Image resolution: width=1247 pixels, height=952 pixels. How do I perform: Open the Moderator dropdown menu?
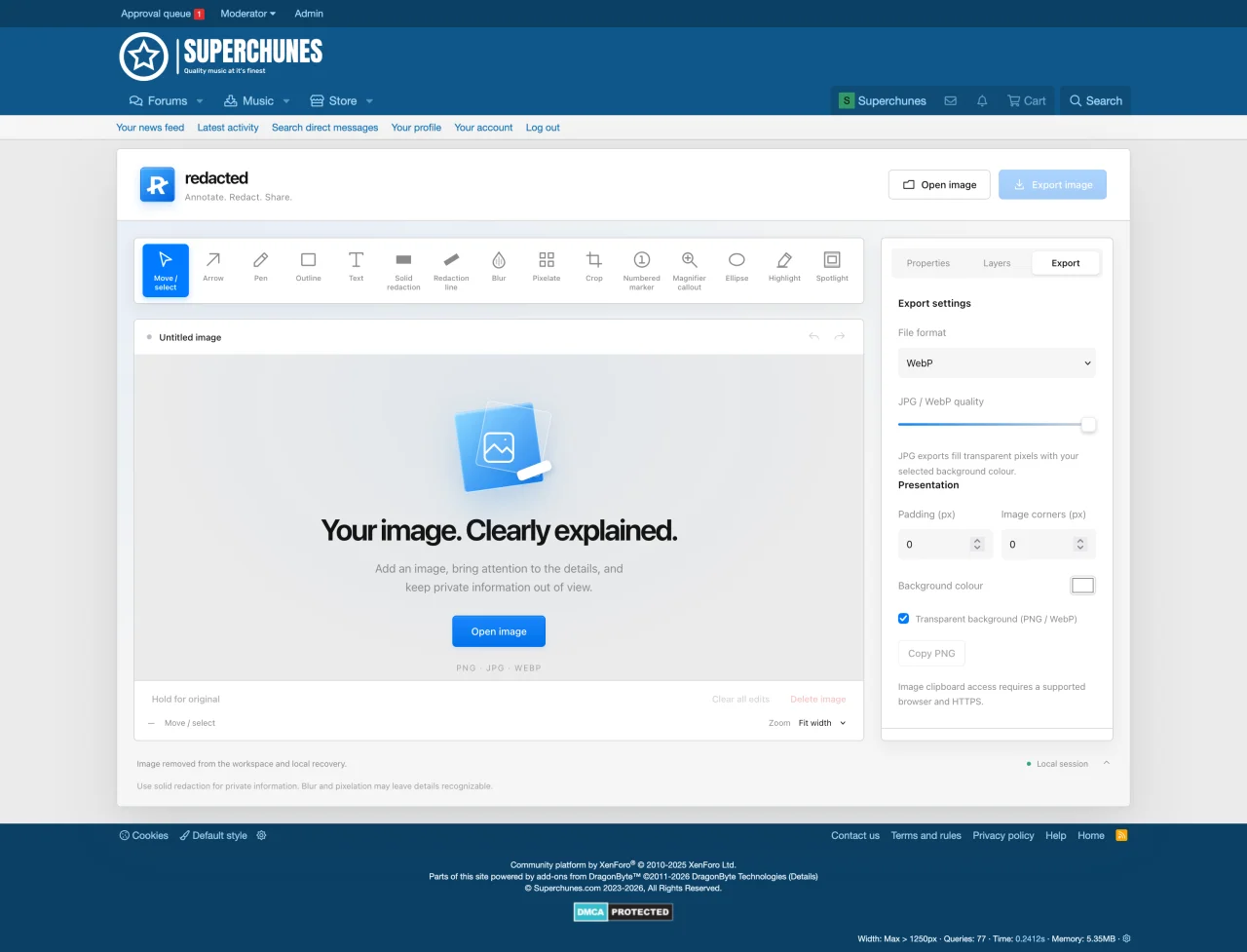click(x=248, y=14)
